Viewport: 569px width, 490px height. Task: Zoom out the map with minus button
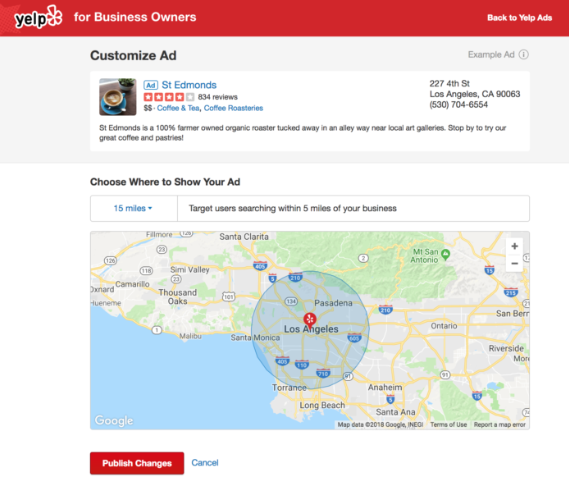[514, 264]
